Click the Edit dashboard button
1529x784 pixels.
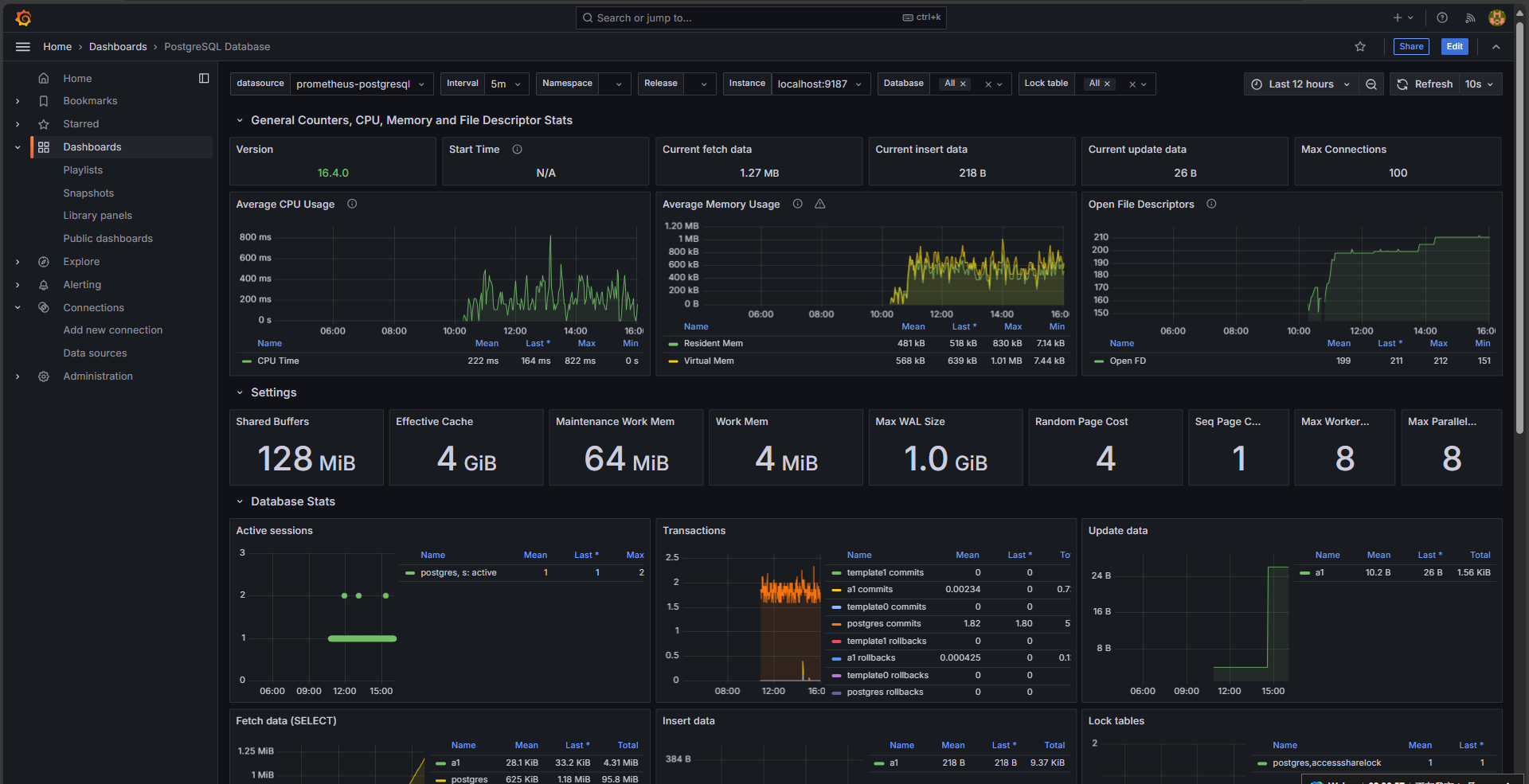pos(1454,47)
